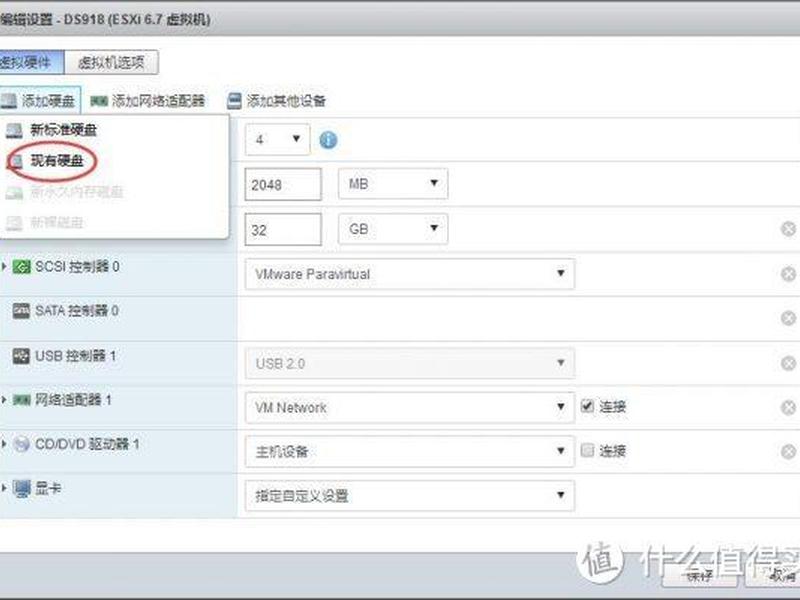Expand the CD/DVD 驱动器 1 row

4,444
